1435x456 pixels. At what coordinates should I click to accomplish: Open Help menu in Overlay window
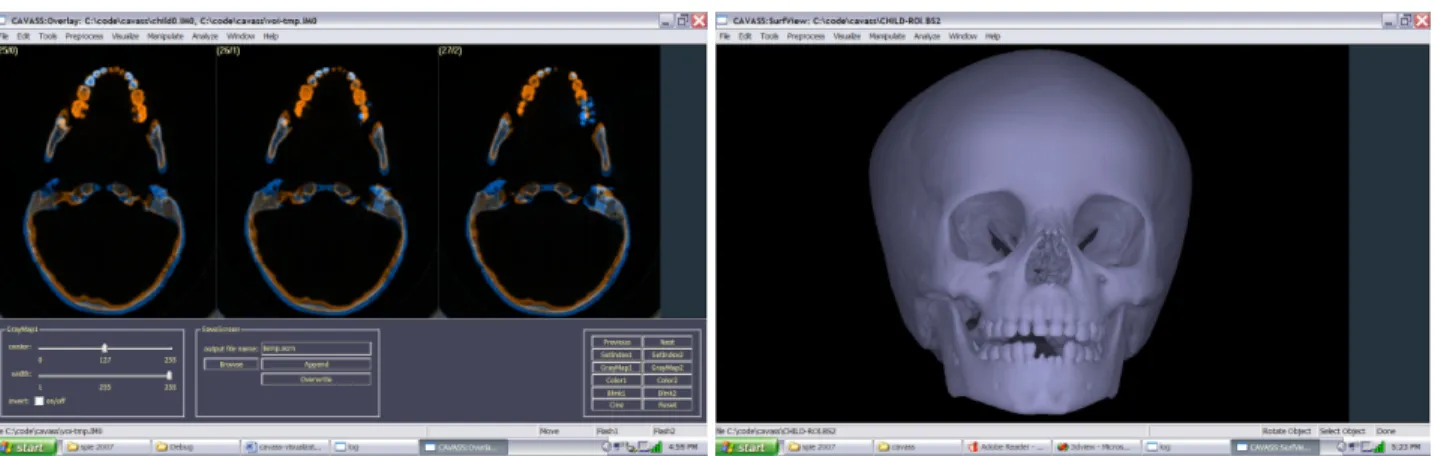pos(271,36)
